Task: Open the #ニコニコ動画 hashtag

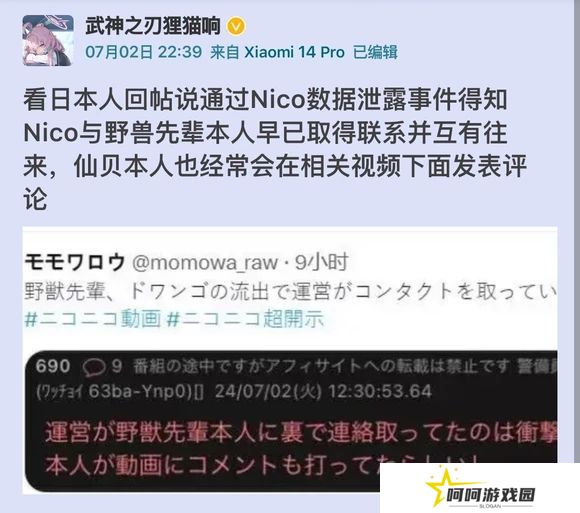Action: (x=93, y=319)
